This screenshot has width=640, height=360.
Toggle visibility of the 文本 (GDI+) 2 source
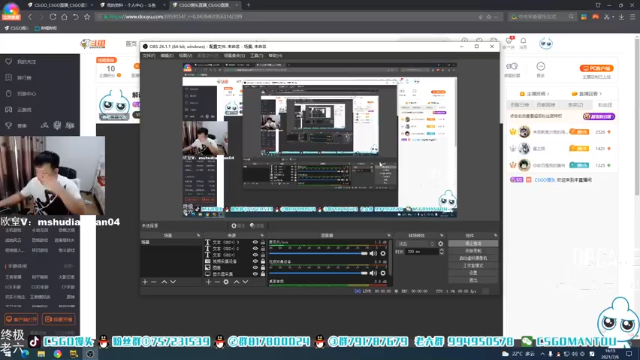tap(255, 249)
